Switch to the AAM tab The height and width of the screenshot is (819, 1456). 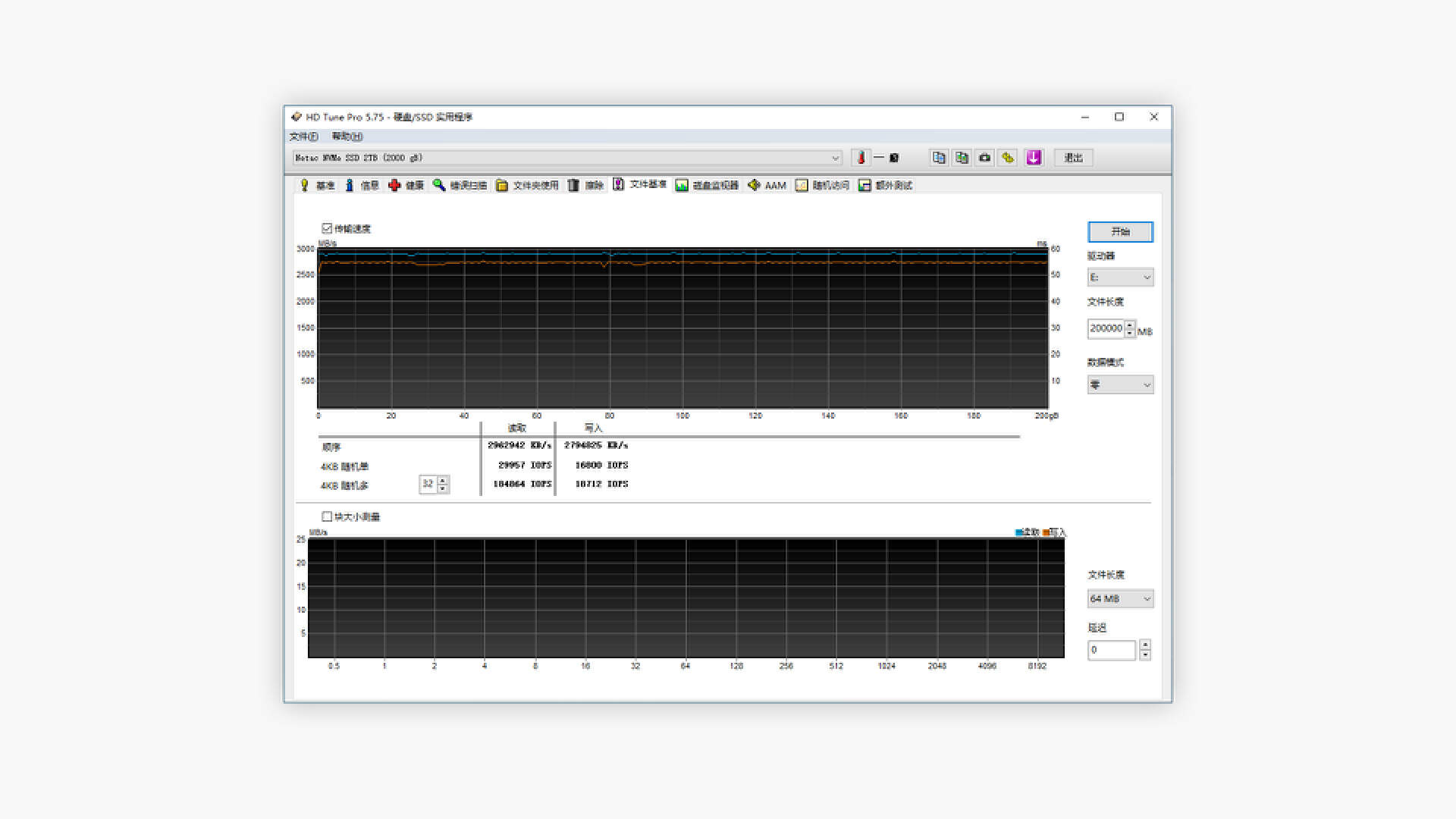767,185
